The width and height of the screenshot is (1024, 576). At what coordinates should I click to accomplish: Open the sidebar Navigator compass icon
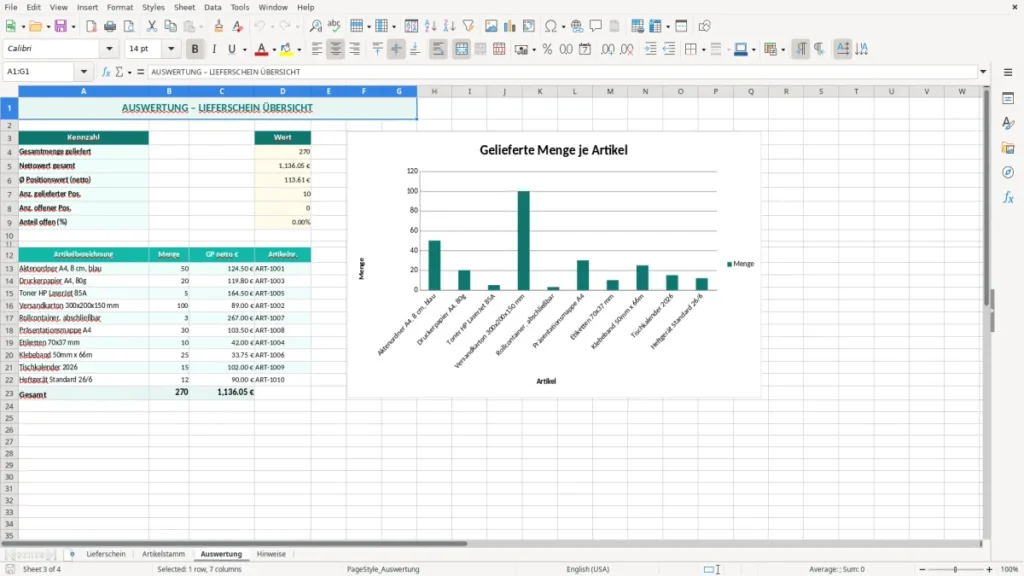click(1008, 172)
